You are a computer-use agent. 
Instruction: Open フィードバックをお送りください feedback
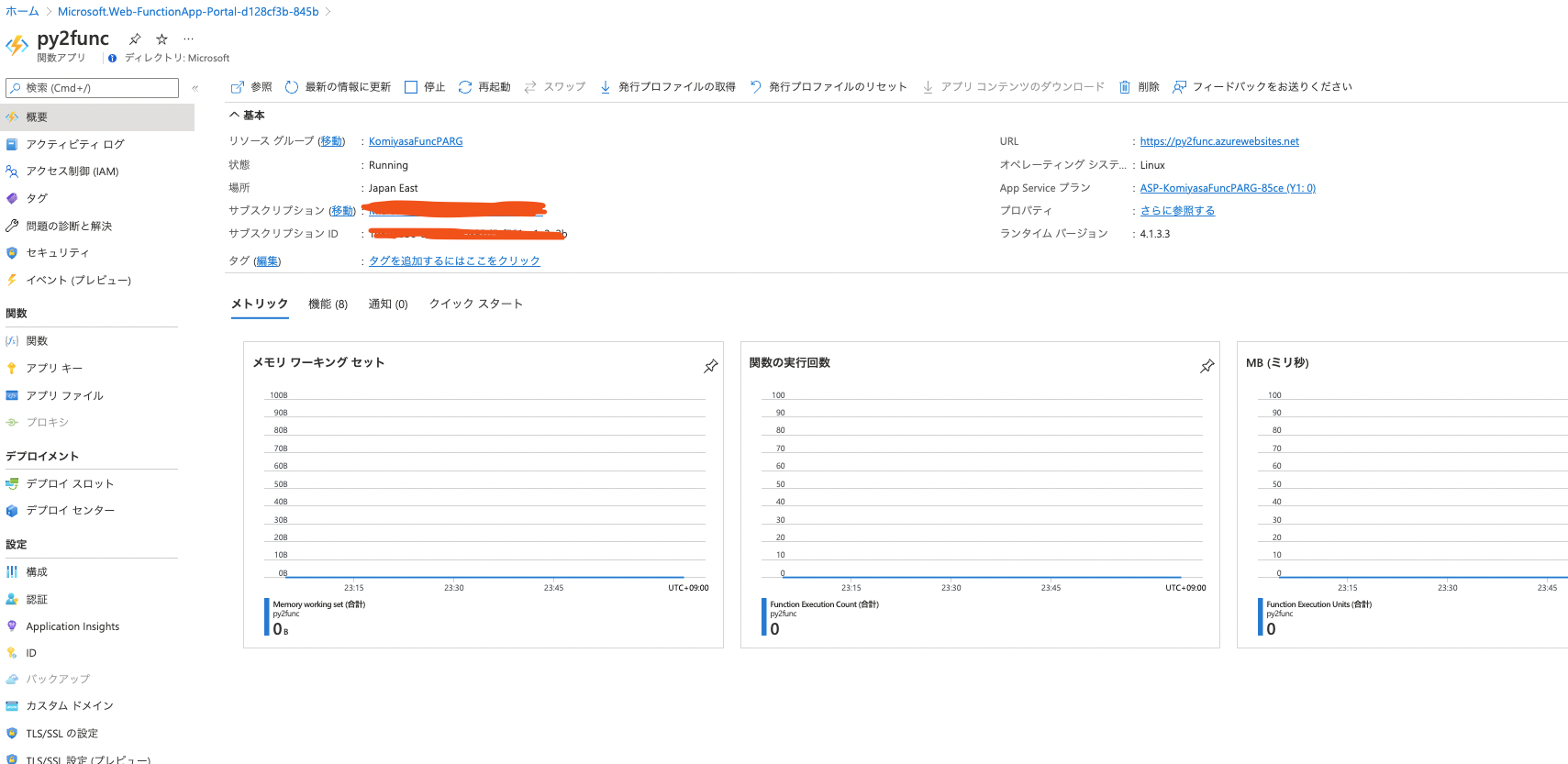coord(1262,87)
